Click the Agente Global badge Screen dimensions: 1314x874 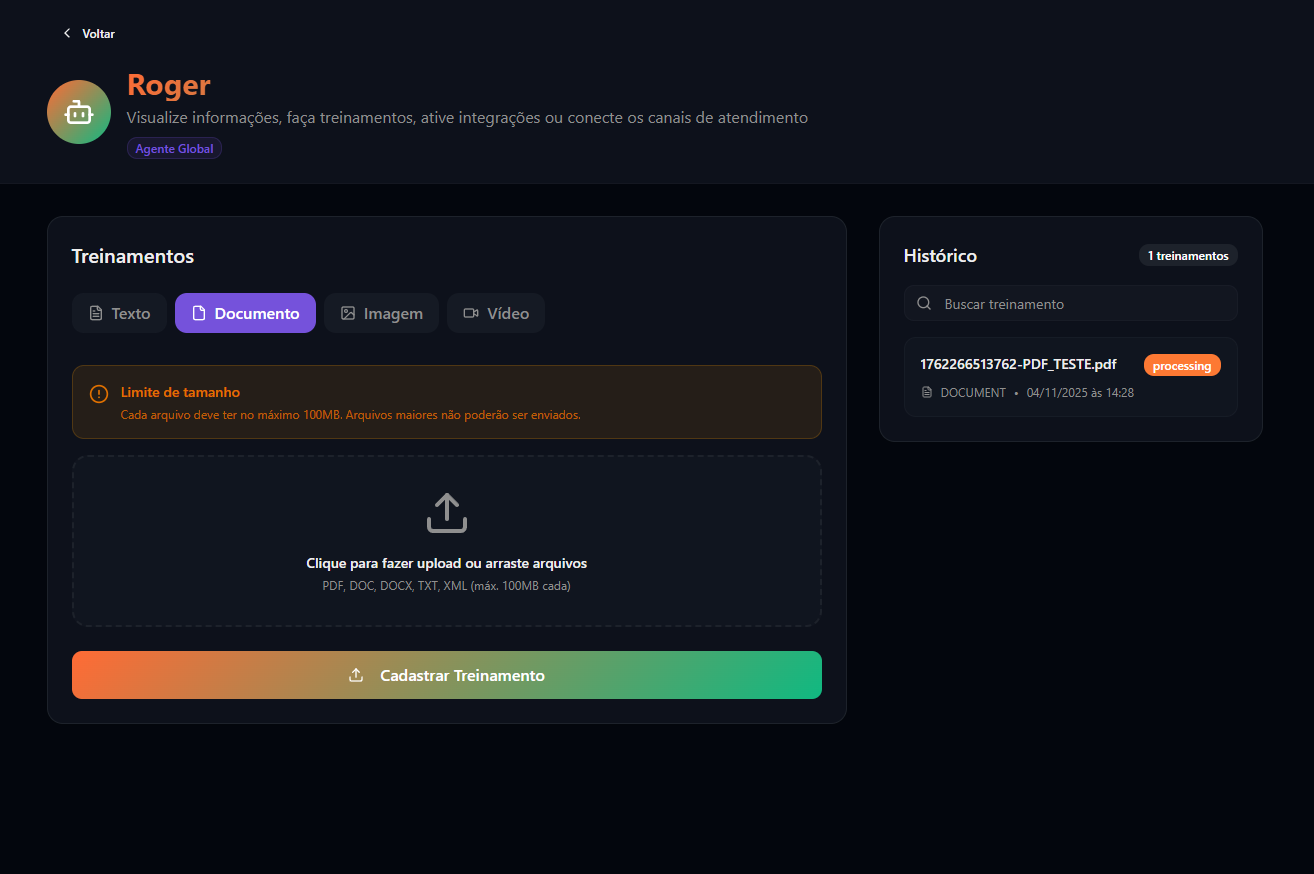pos(174,149)
